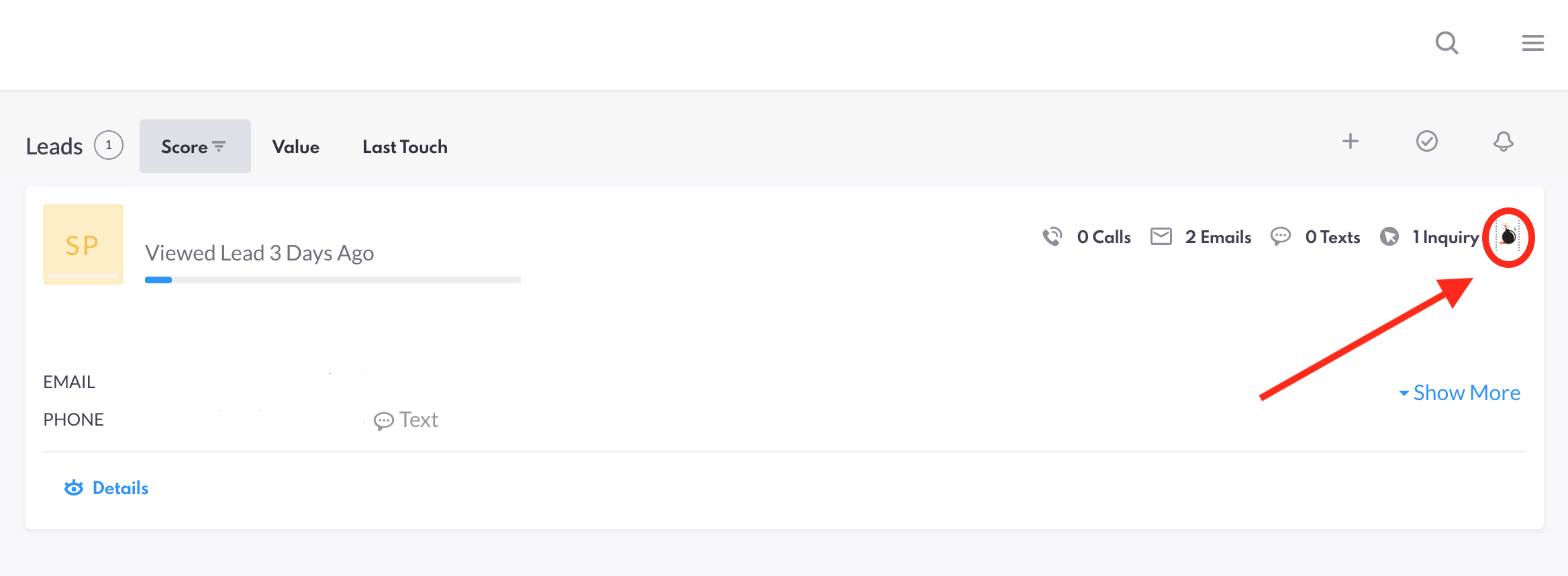Click the Leads count badge

point(109,145)
